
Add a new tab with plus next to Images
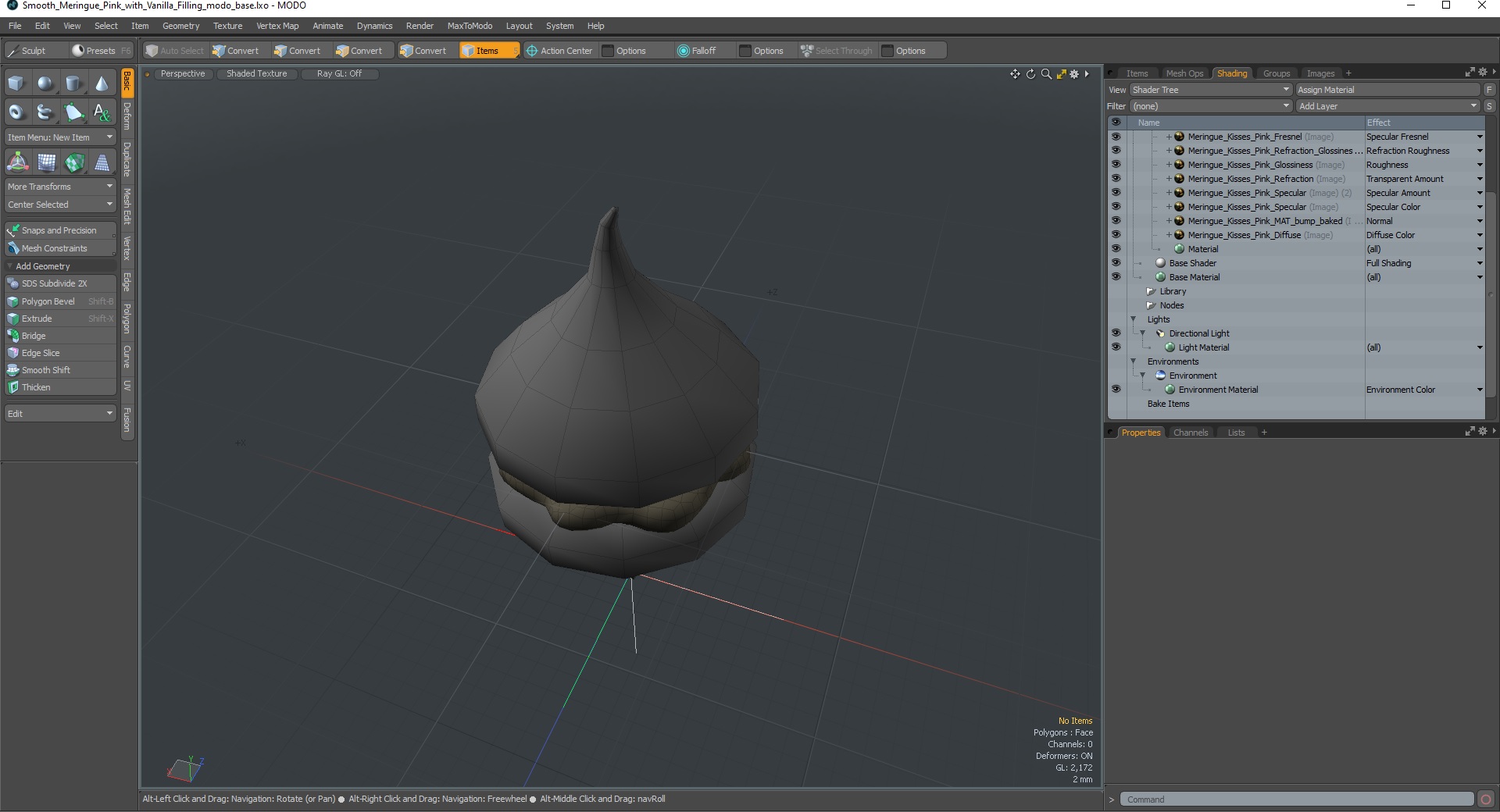[1348, 73]
